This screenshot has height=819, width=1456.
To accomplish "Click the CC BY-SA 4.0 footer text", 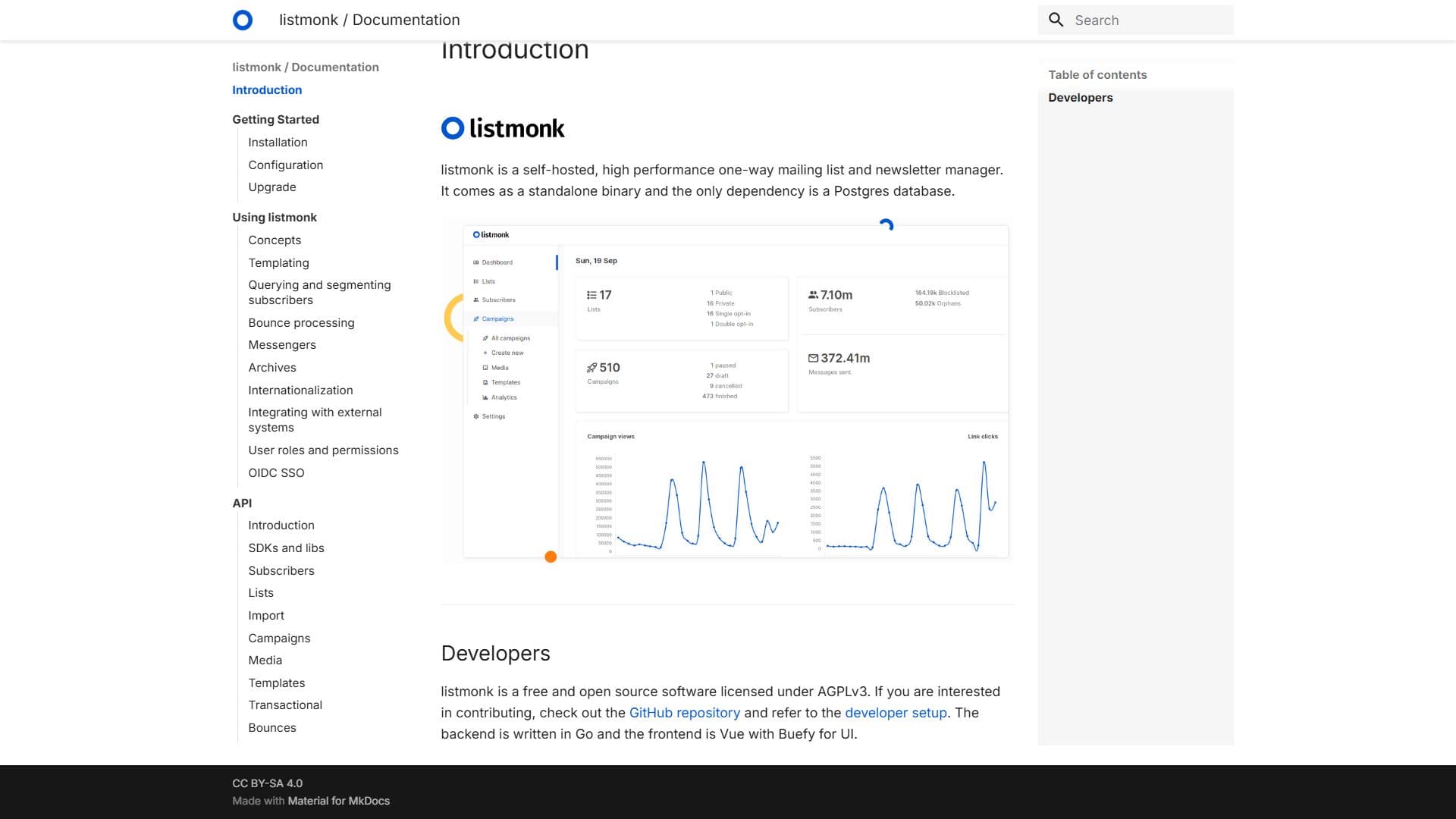I will click(267, 783).
